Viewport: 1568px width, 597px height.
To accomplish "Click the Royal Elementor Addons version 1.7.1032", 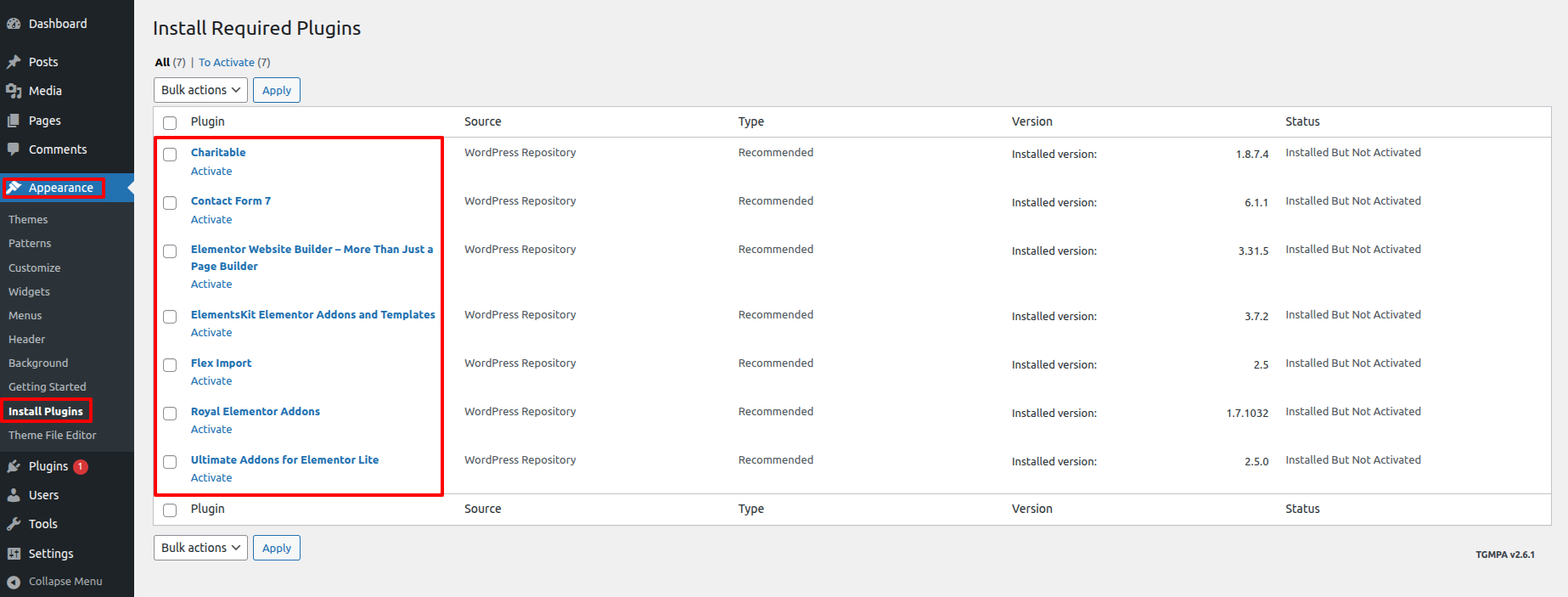I will (x=1247, y=414).
